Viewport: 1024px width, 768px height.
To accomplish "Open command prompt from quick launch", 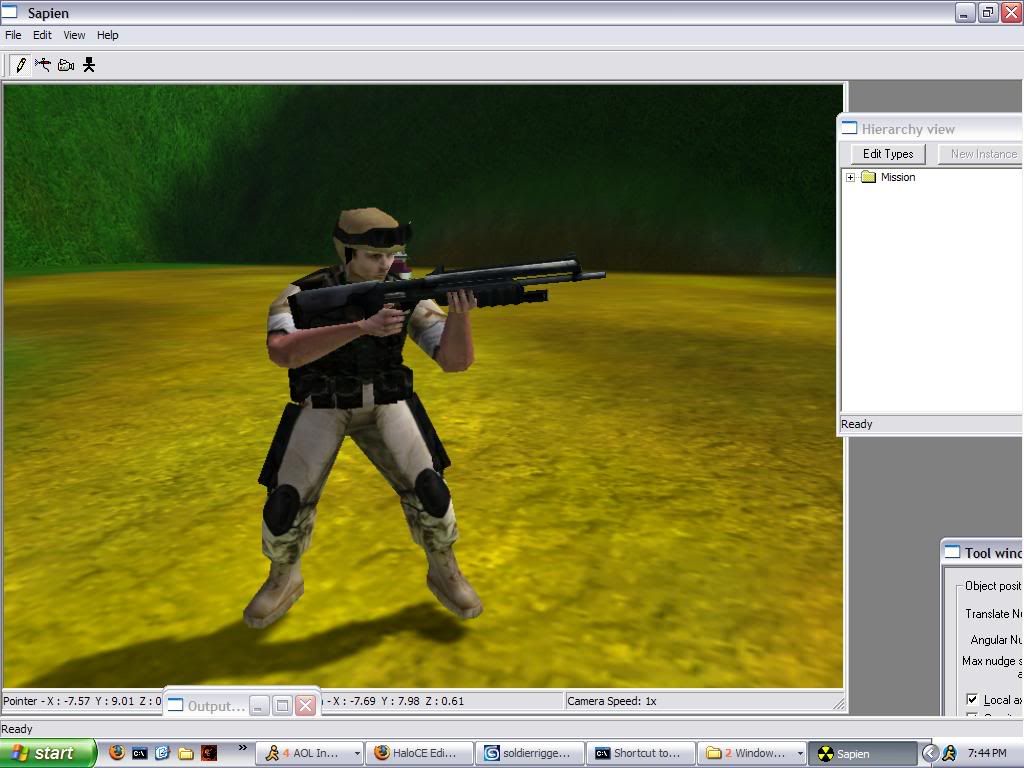I will [x=140, y=753].
